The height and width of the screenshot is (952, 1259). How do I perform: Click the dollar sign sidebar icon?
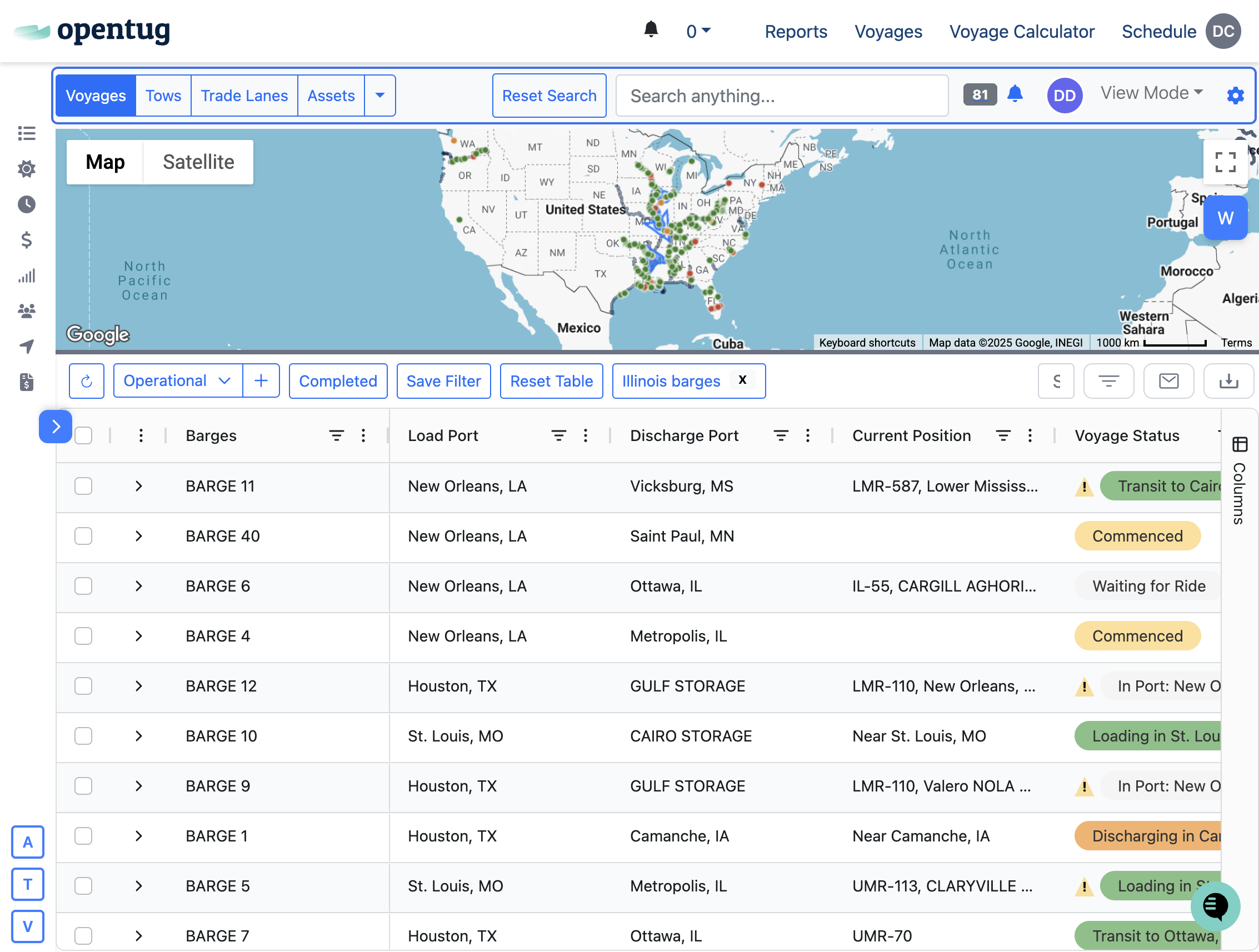pos(26,240)
